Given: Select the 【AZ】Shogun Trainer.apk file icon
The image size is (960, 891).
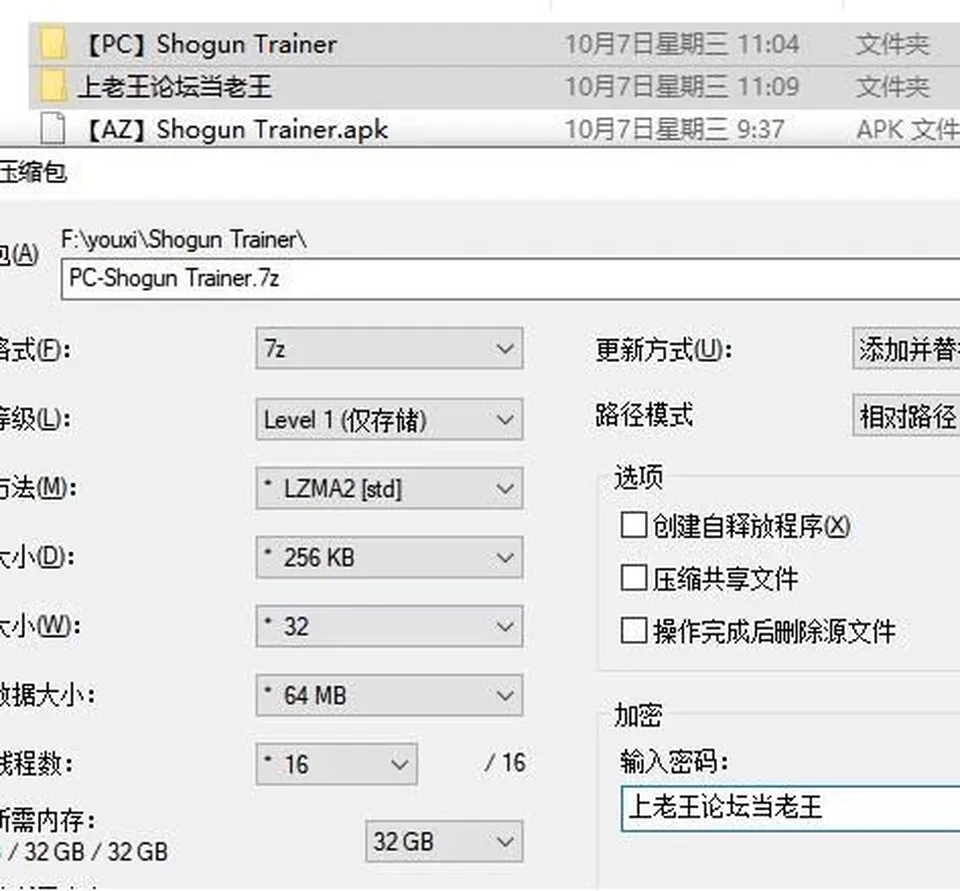Looking at the screenshot, I should pyautogui.click(x=53, y=129).
